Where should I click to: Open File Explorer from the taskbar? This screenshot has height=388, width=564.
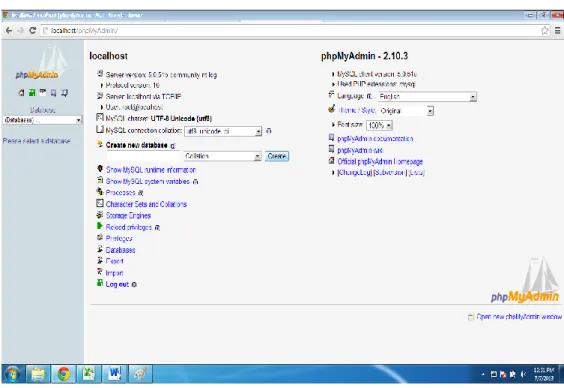pos(38,374)
